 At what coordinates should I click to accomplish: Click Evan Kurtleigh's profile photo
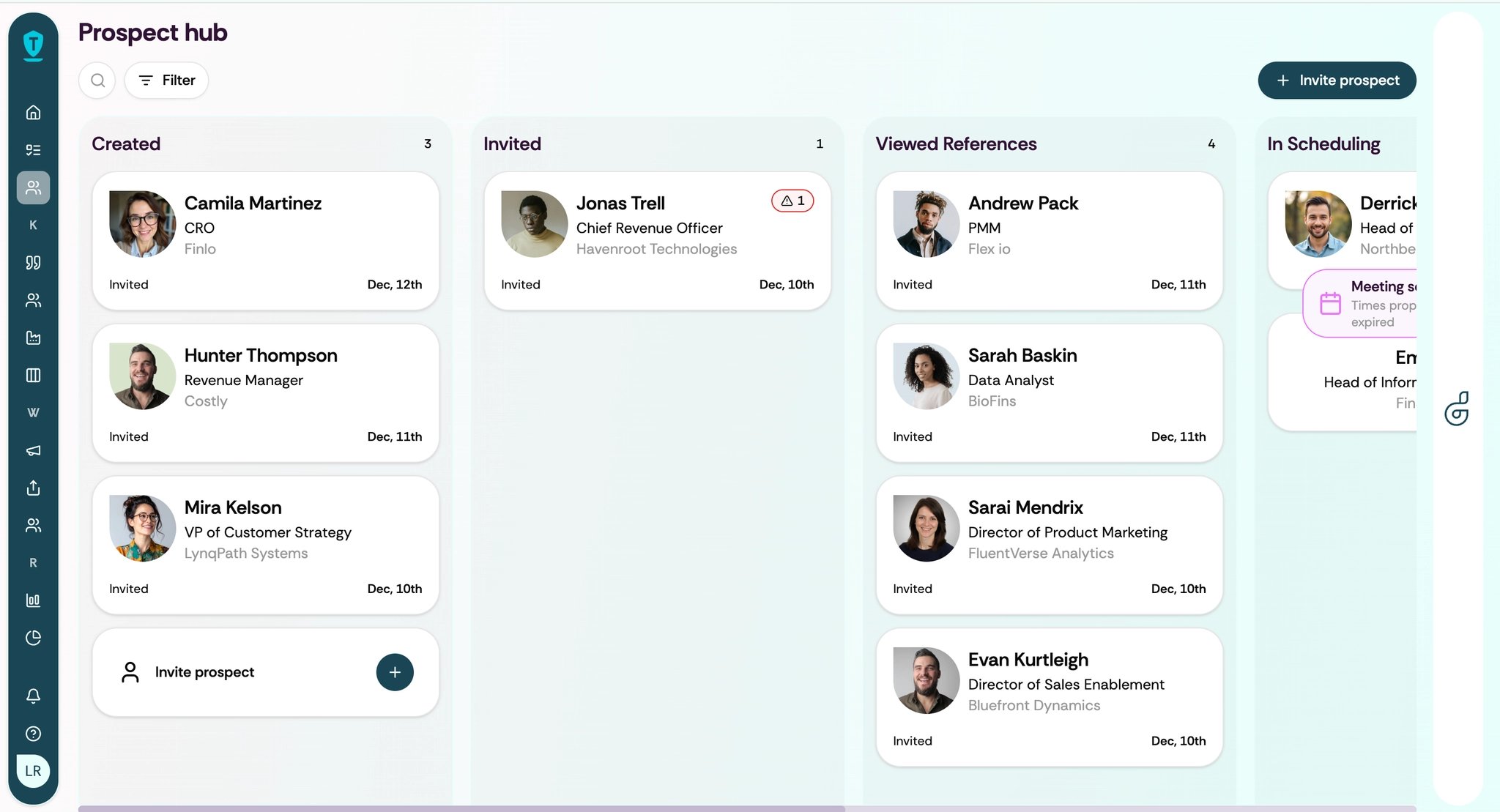926,681
